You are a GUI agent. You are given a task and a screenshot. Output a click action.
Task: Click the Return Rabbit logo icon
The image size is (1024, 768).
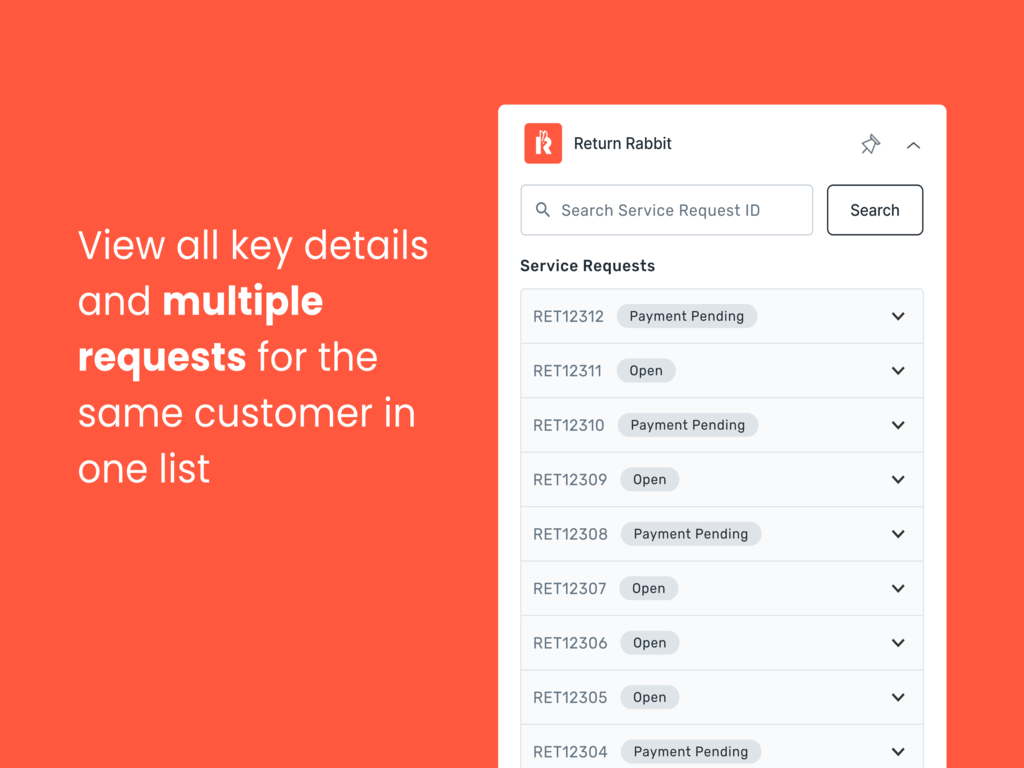pyautogui.click(x=543, y=144)
